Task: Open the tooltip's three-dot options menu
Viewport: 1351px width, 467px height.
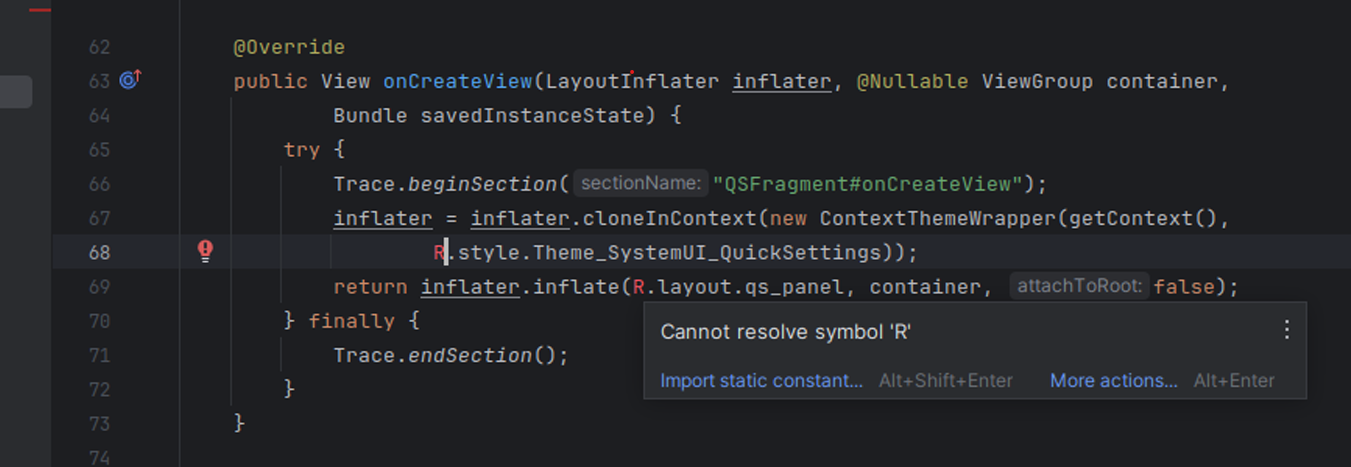Action: pos(1287,330)
